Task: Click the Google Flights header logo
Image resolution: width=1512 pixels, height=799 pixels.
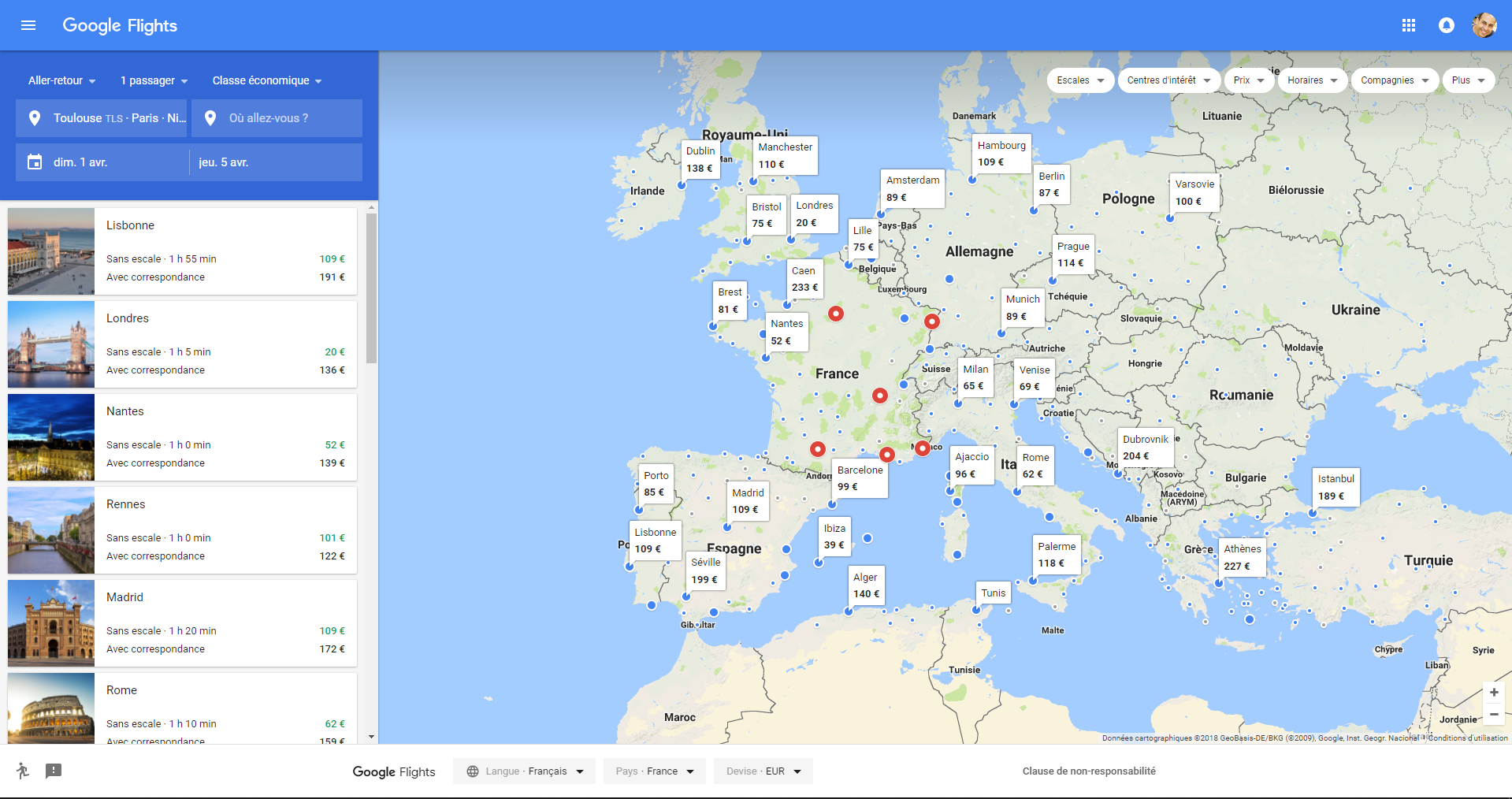Action: [x=120, y=25]
